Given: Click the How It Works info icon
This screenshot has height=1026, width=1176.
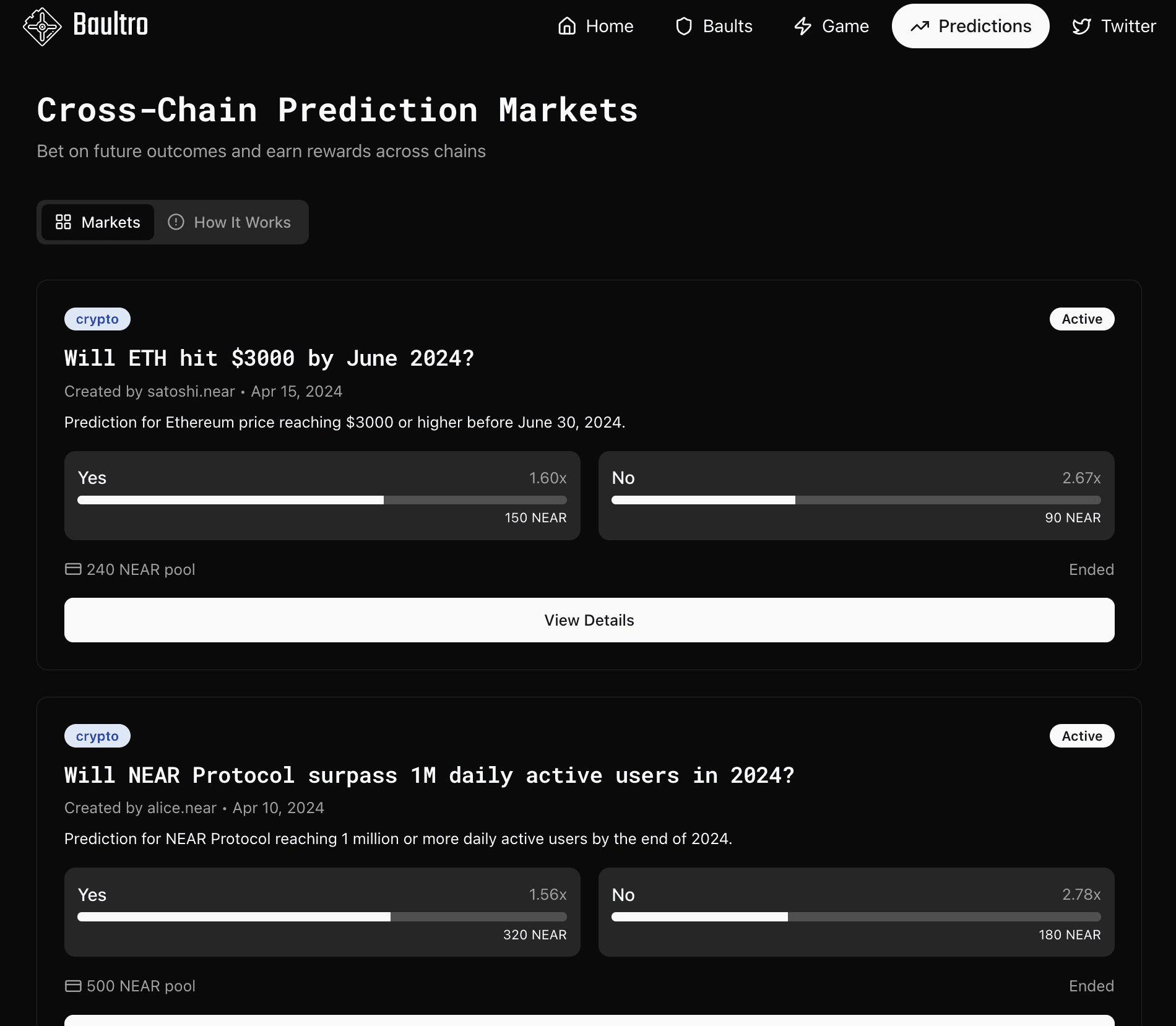Looking at the screenshot, I should click(176, 222).
